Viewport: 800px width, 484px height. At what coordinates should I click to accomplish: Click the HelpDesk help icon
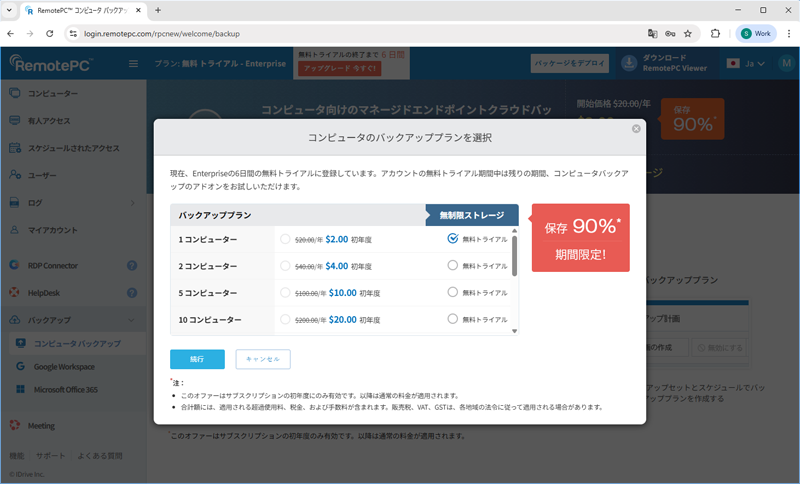pyautogui.click(x=132, y=293)
